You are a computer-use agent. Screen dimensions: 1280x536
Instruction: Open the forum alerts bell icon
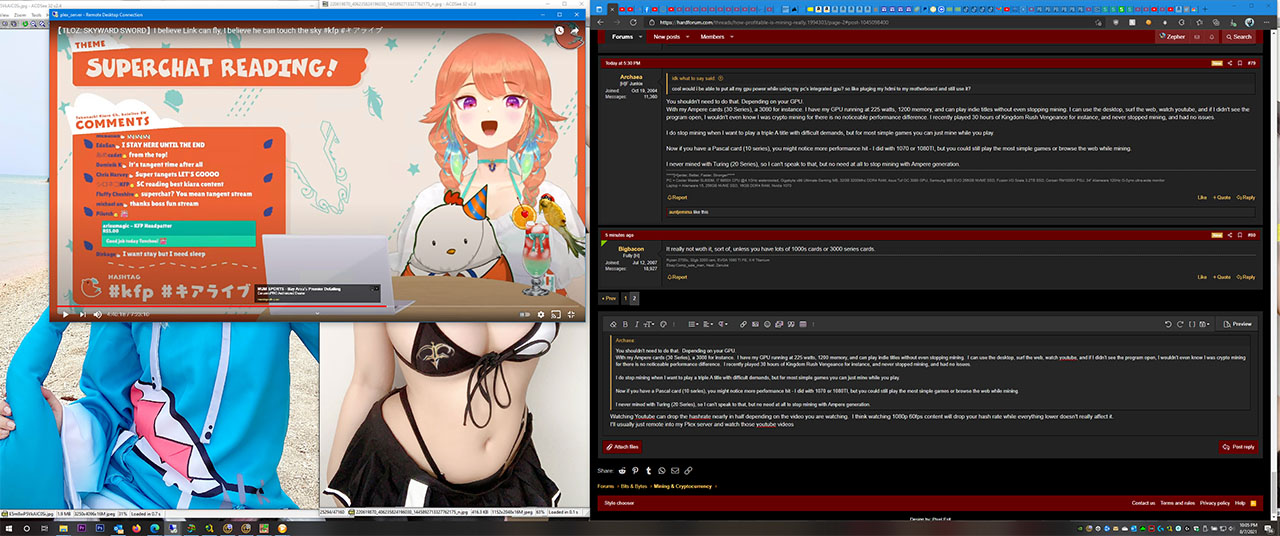(1209, 37)
